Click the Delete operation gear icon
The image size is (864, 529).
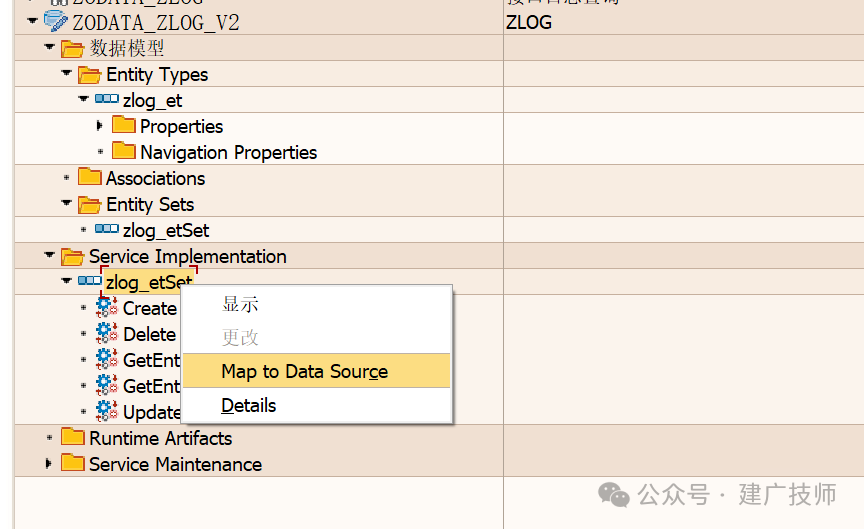107,333
